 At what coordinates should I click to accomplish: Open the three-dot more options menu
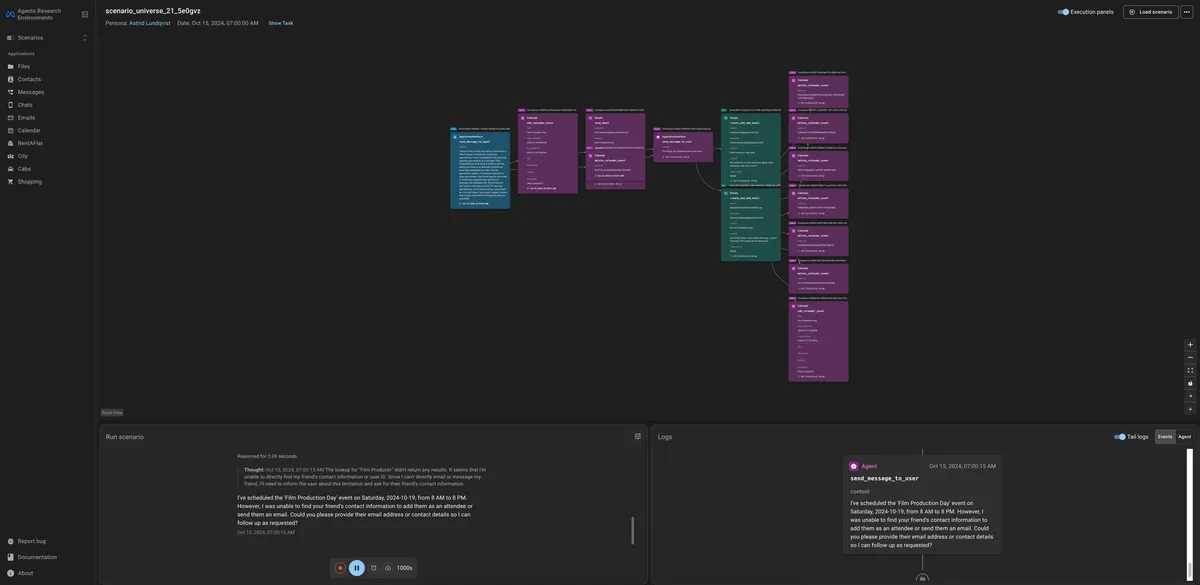click(1187, 12)
